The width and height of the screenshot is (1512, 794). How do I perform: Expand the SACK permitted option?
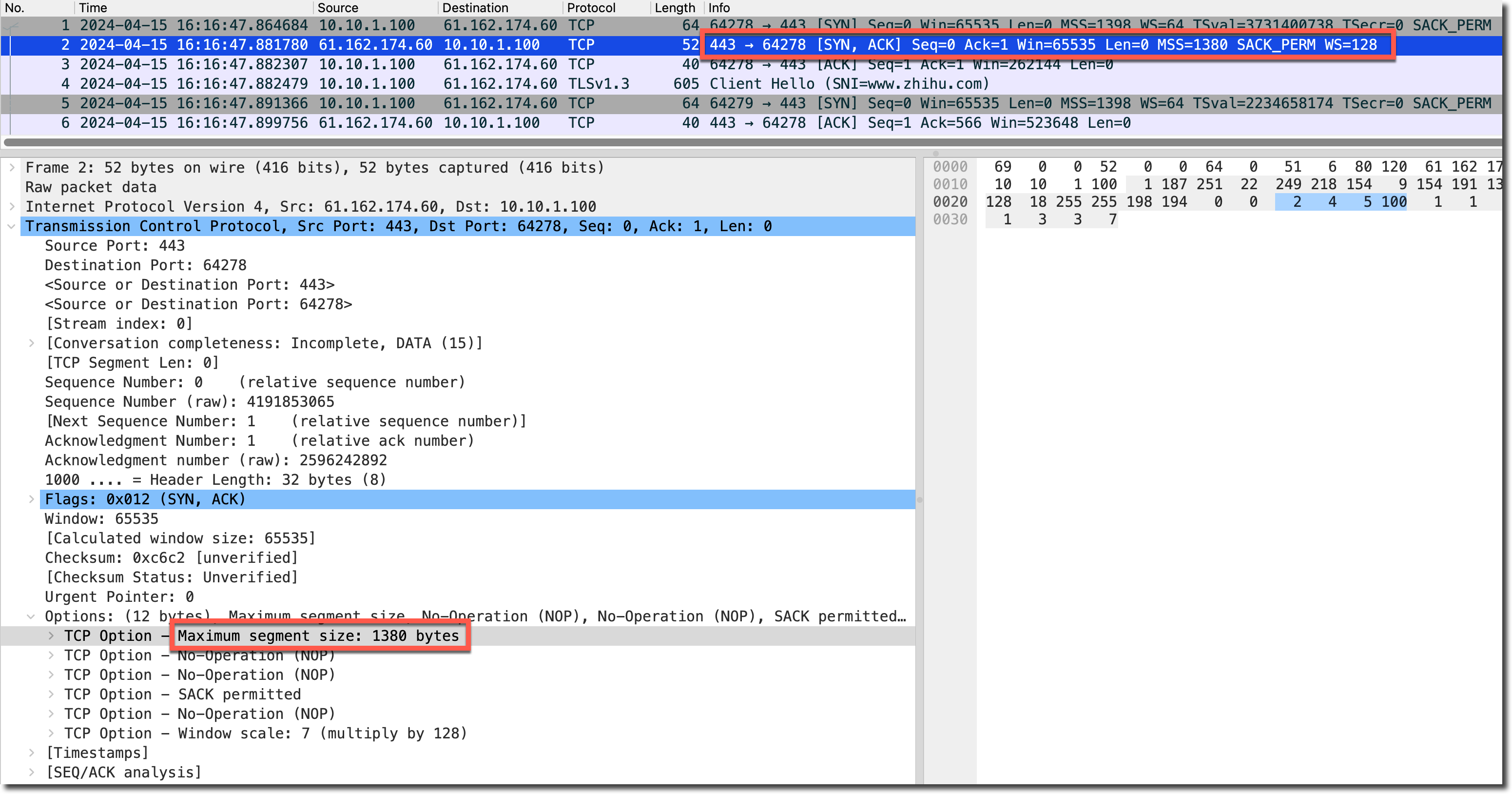[x=51, y=695]
